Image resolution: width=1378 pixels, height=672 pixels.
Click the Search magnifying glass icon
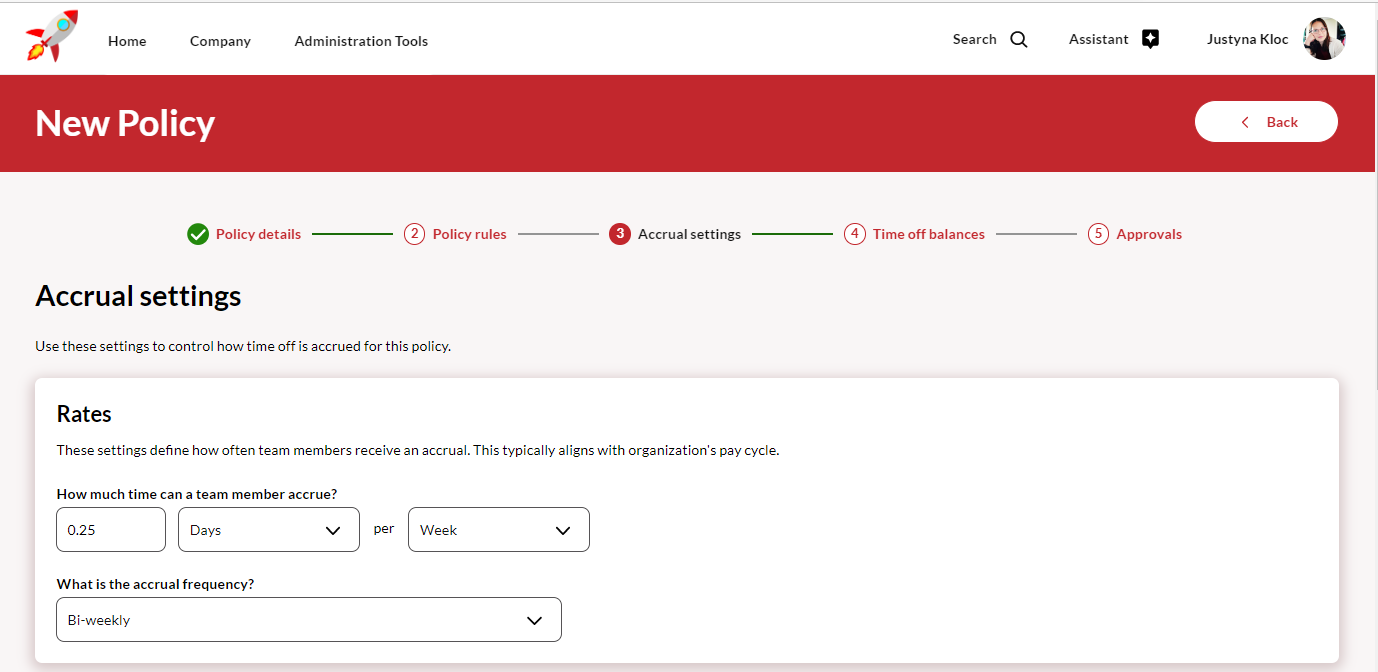pos(1018,40)
